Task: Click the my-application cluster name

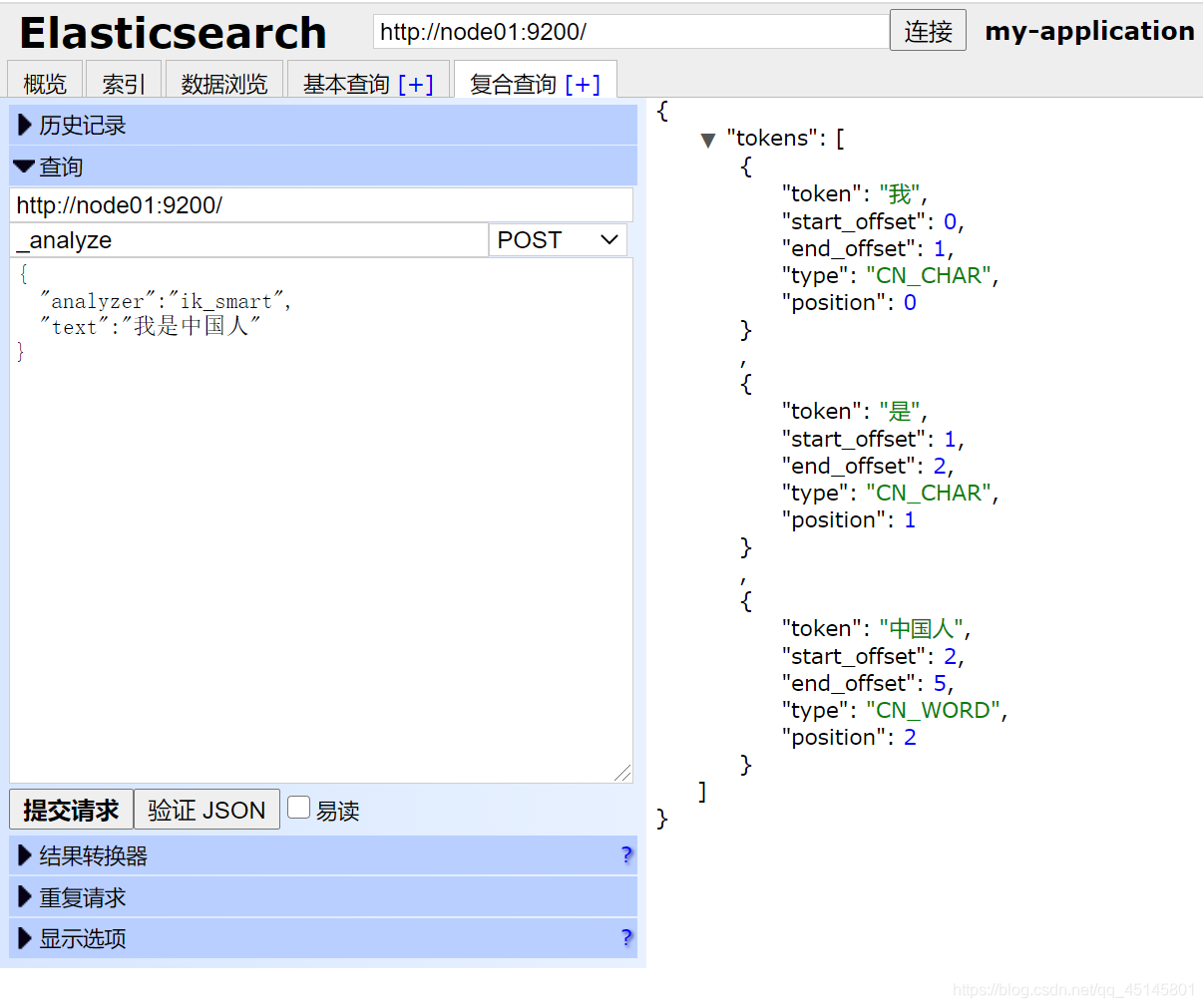Action: 1089,31
